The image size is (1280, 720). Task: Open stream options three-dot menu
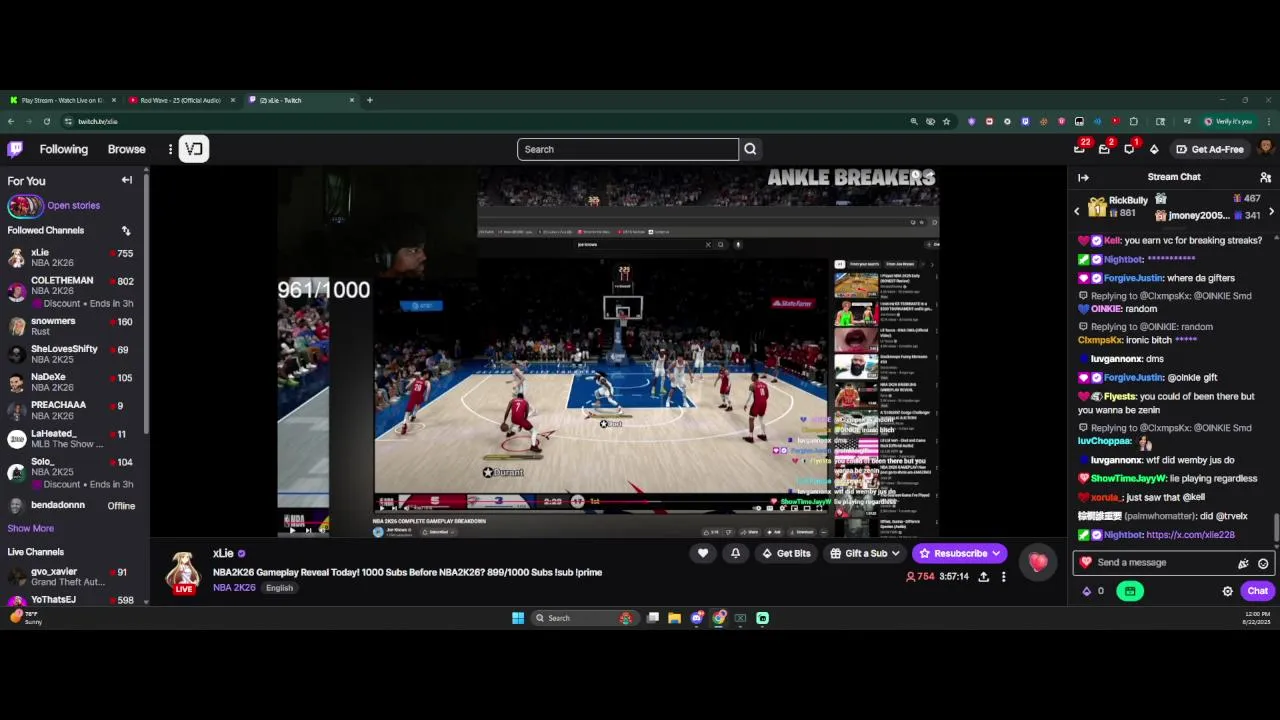[x=1003, y=577]
